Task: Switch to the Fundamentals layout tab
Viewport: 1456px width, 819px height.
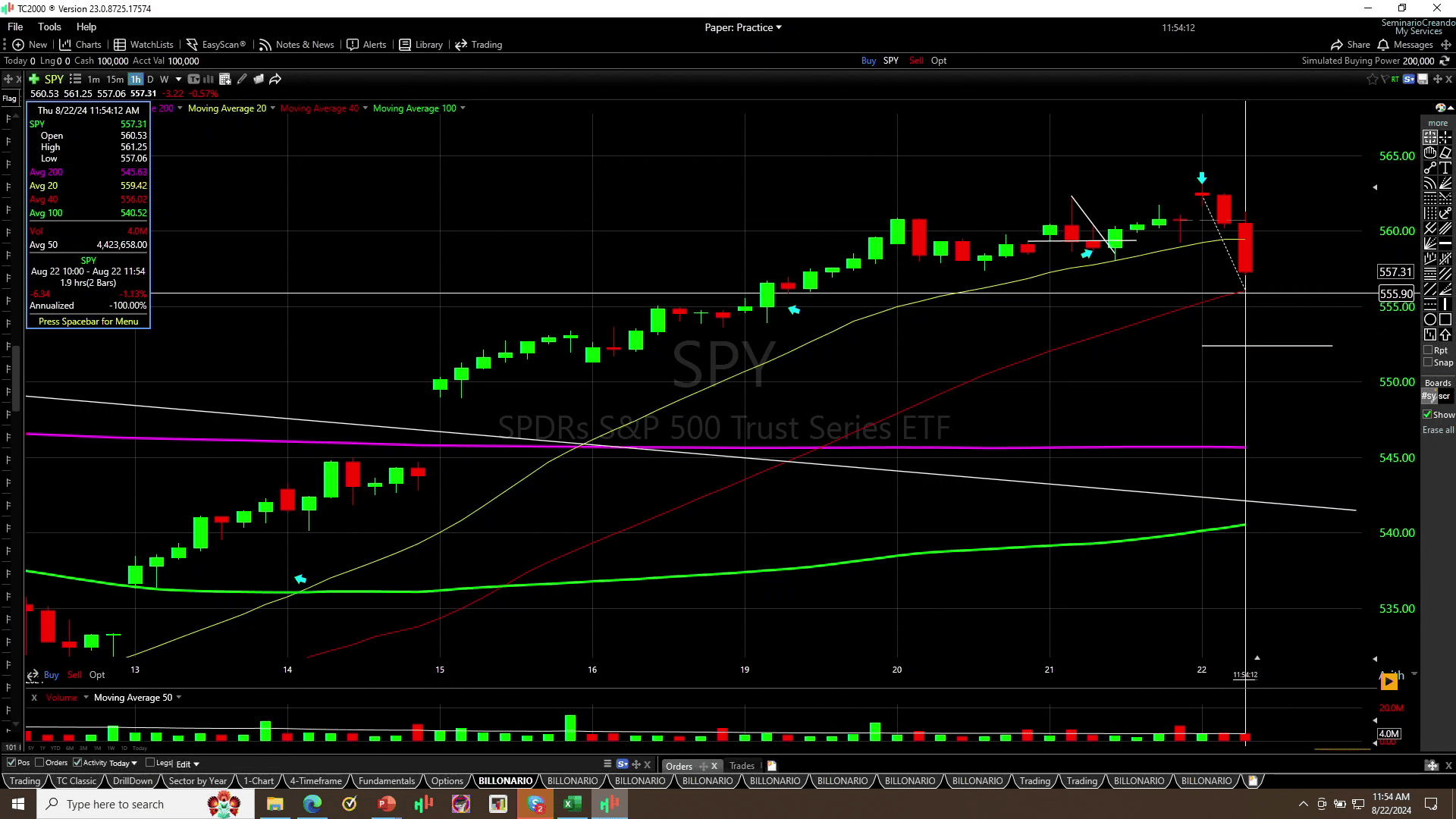Action: 386,781
